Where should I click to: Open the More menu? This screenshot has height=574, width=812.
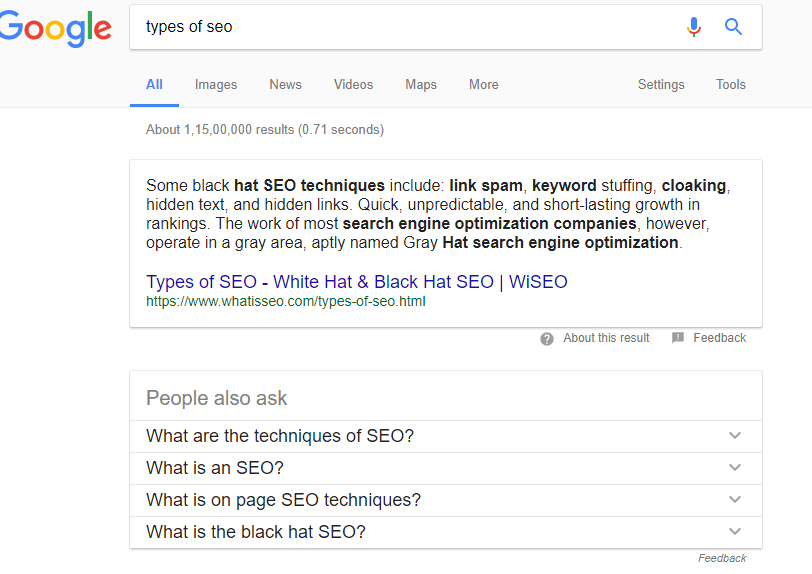click(484, 84)
